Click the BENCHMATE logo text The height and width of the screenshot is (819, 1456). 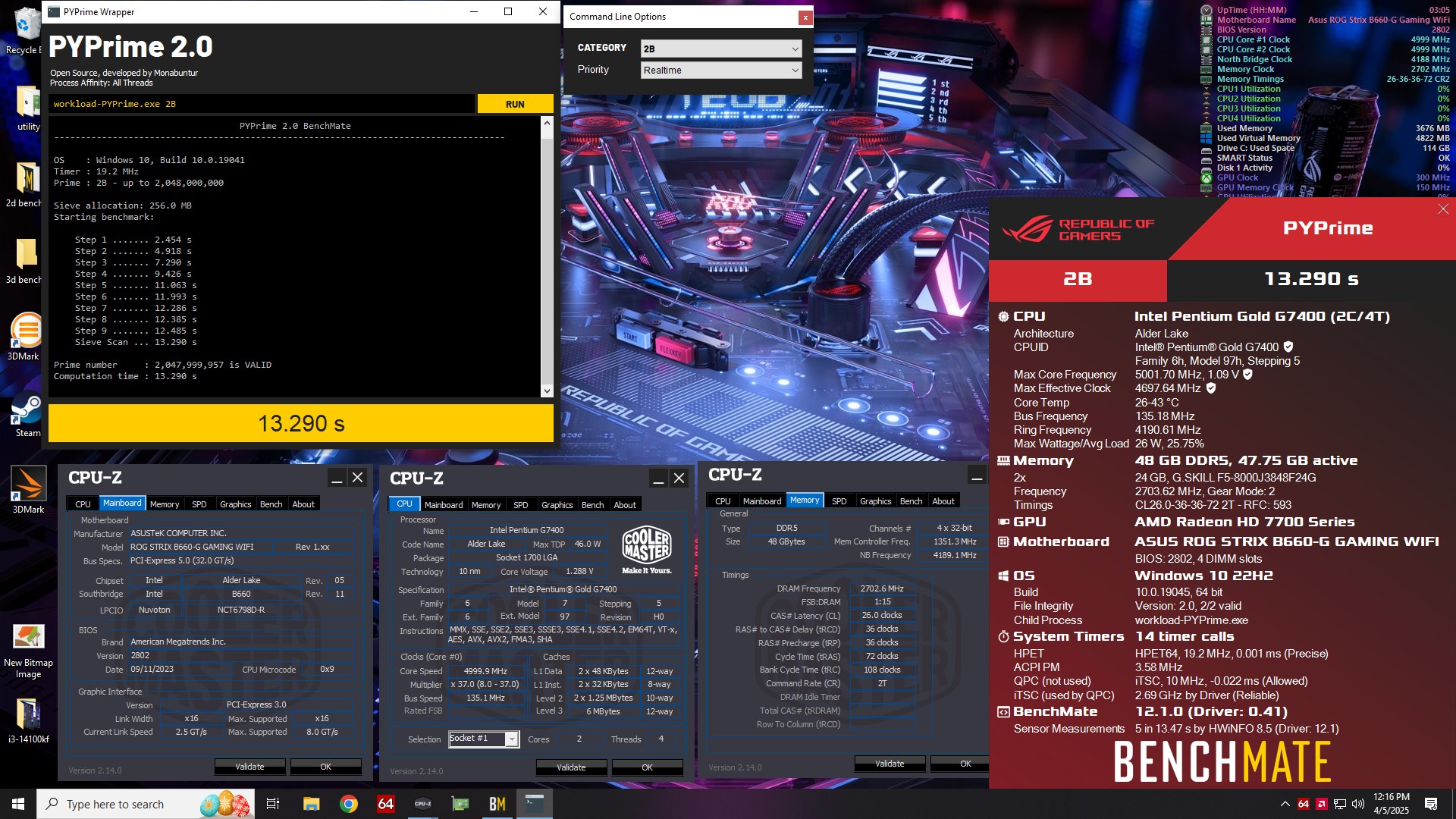coord(1222,762)
